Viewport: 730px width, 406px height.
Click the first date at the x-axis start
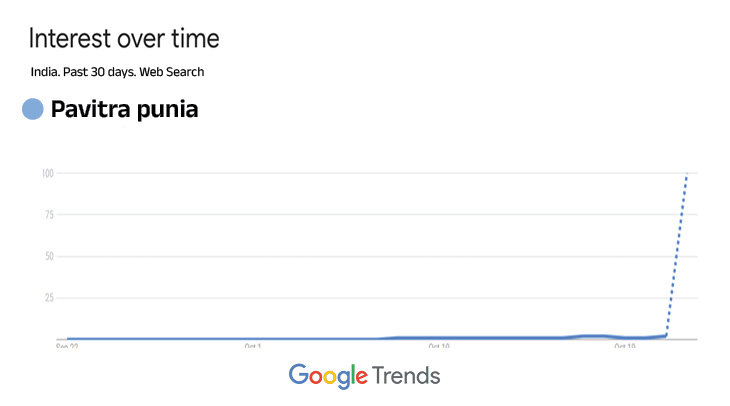coord(68,346)
